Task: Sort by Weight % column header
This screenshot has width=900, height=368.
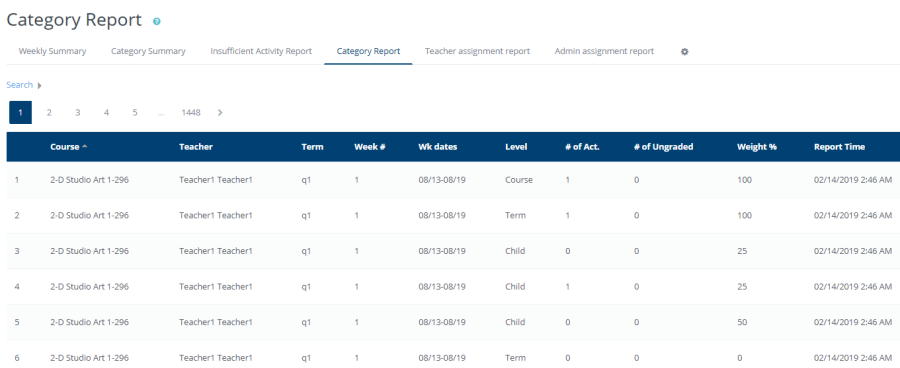Action: click(757, 147)
